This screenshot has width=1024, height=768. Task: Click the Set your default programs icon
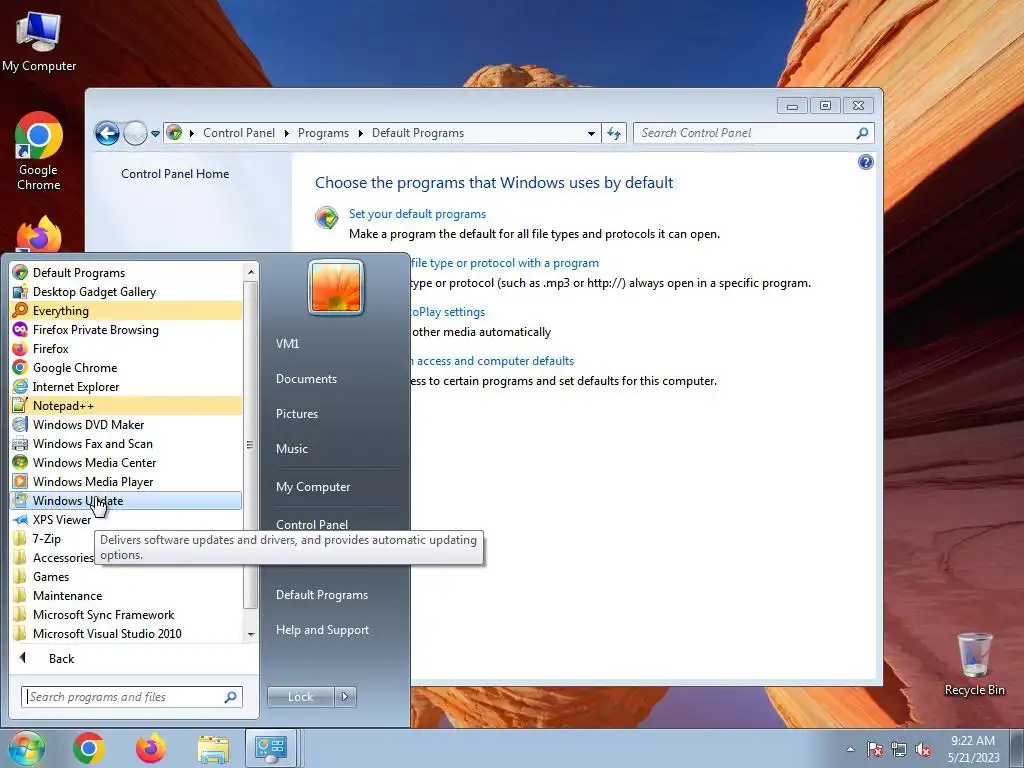pyautogui.click(x=327, y=217)
